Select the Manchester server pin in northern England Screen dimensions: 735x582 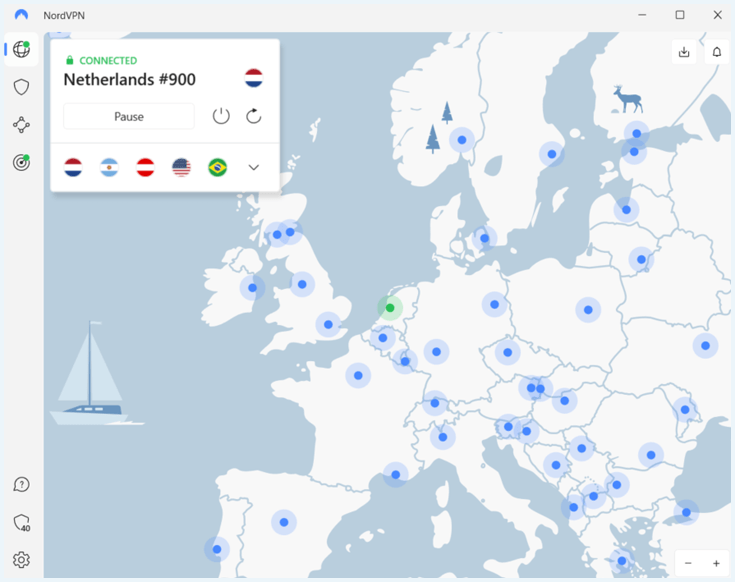302,284
